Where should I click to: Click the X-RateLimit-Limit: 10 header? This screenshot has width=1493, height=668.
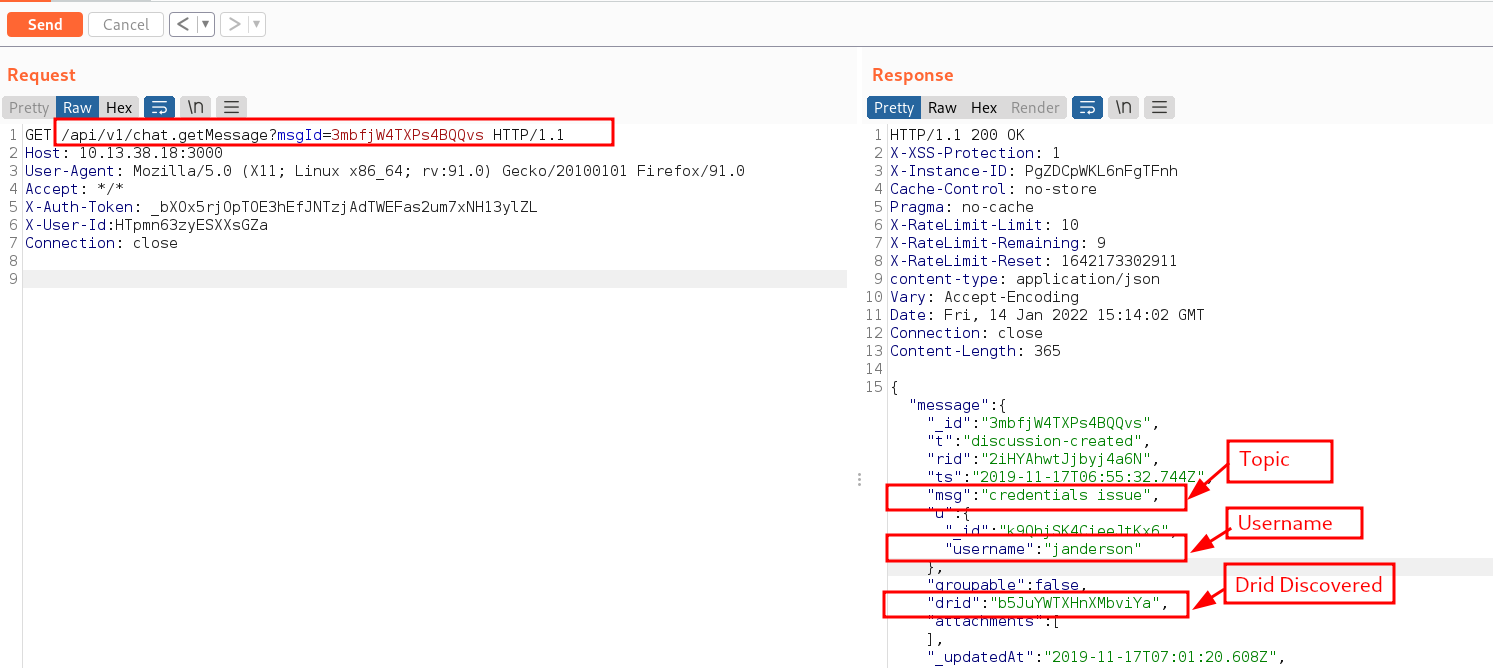coord(984,225)
